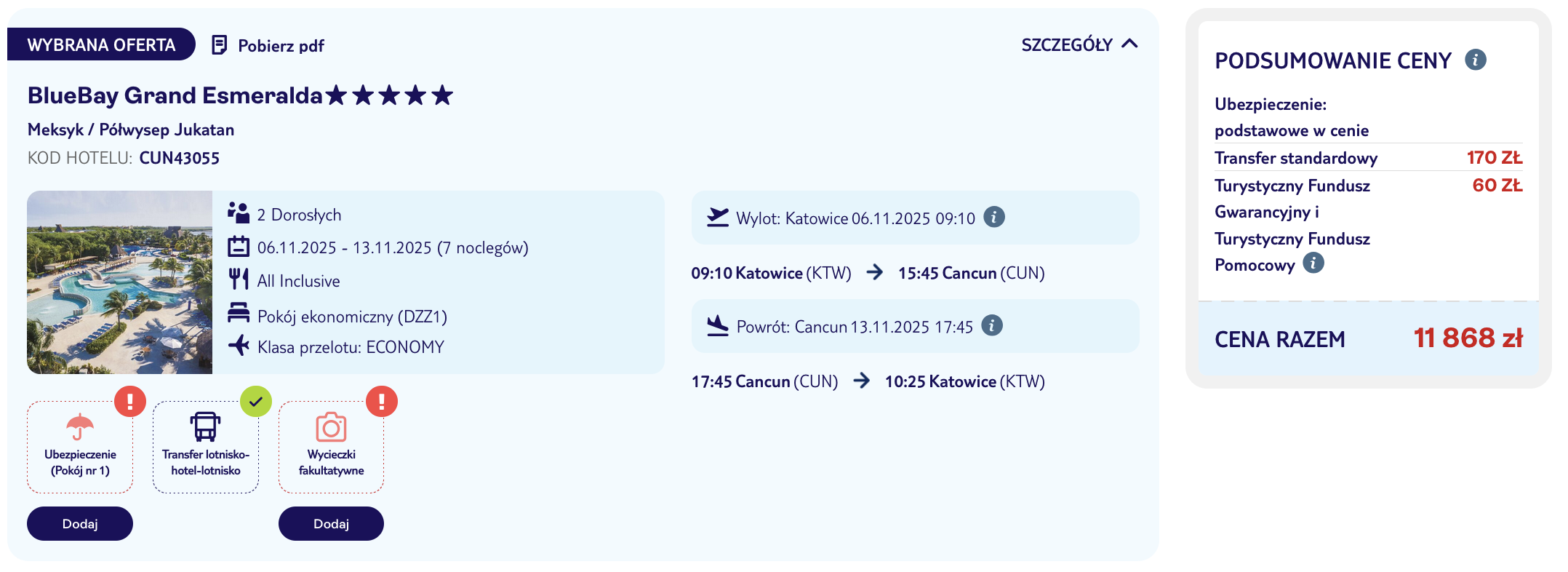Image resolution: width=1568 pixels, height=572 pixels.
Task: Add insurance with Dodaj button
Action: click(x=80, y=524)
